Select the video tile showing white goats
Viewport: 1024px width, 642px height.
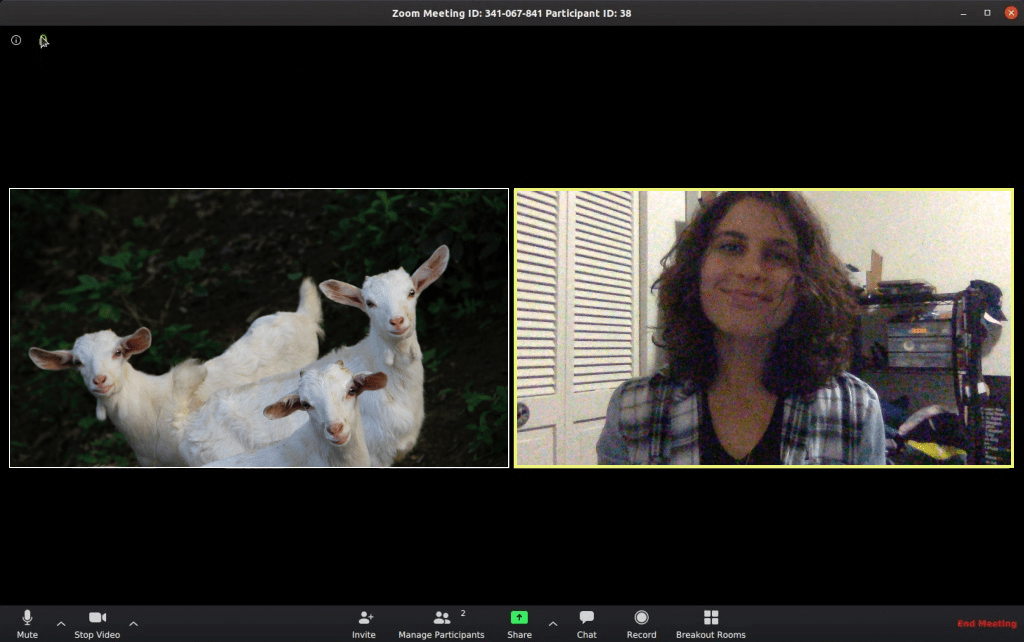tap(259, 328)
